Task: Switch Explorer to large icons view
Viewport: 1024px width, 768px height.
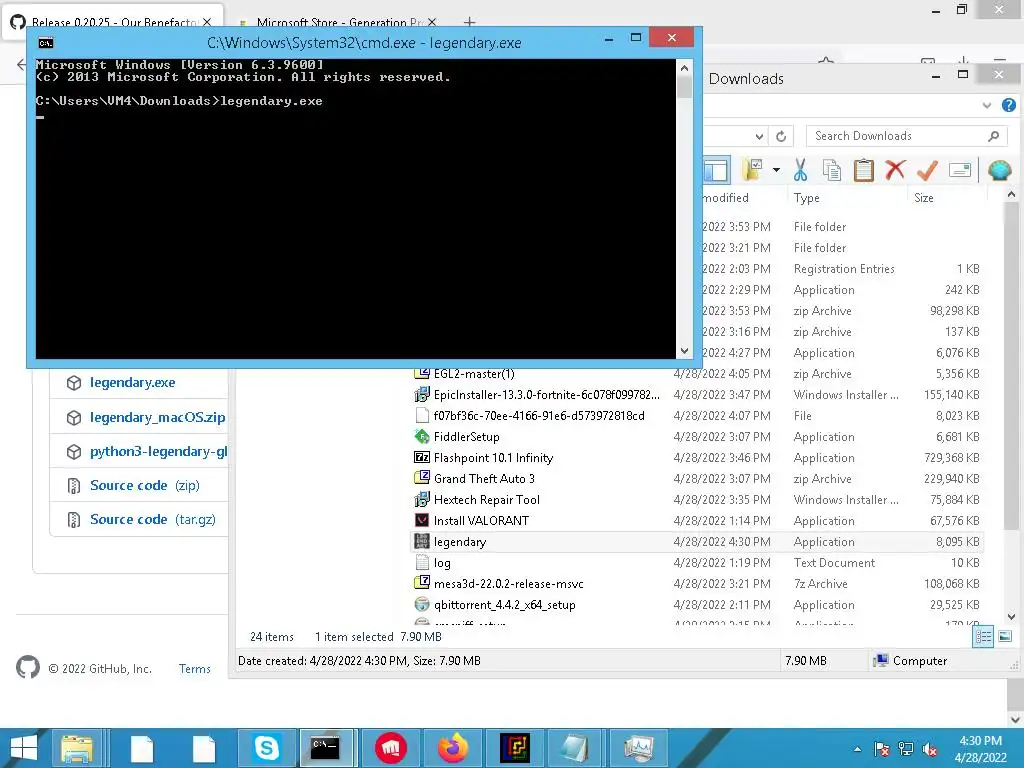Action: 1005,637
